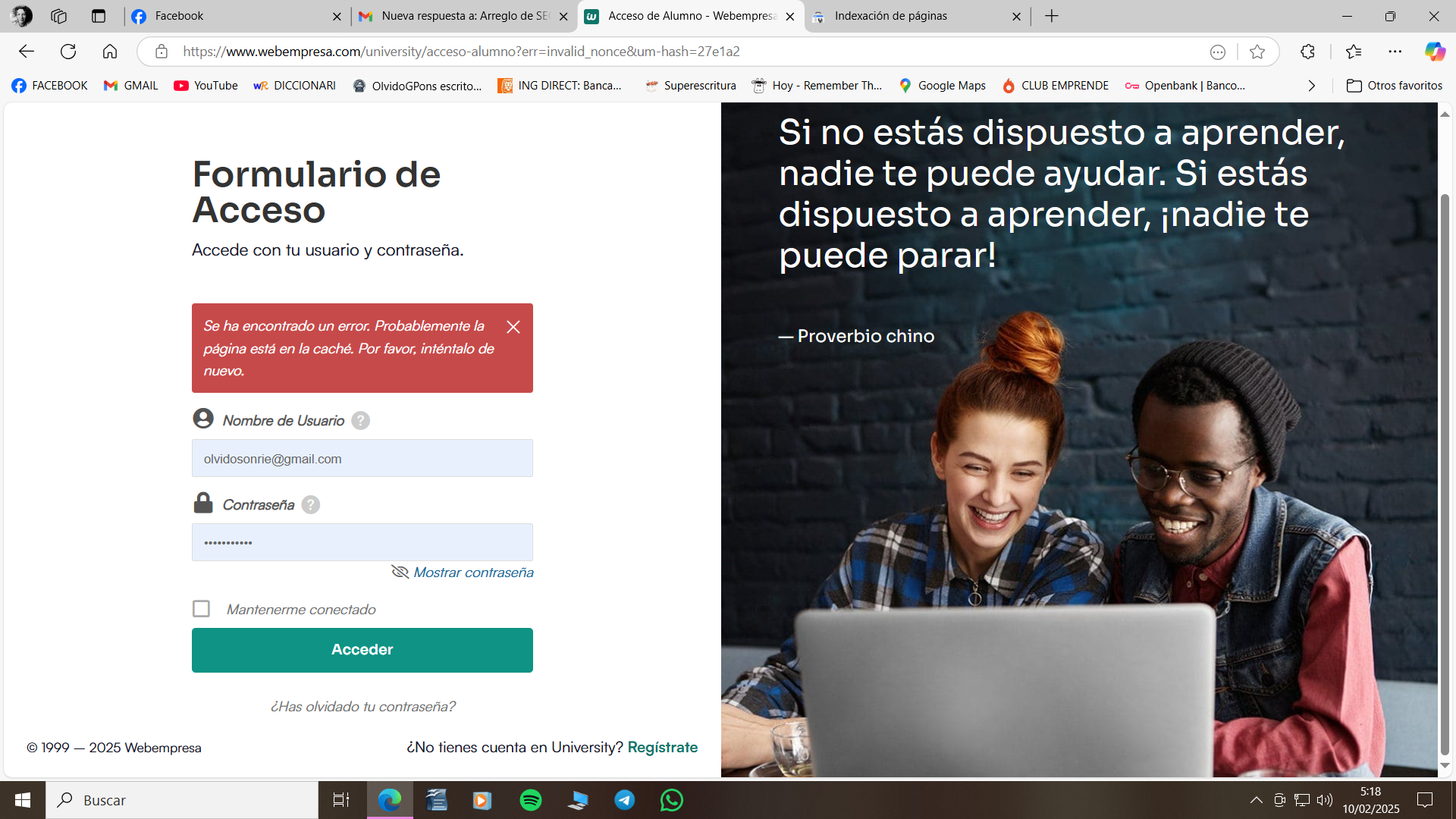Click the Edge icon in taskbar

click(x=390, y=800)
